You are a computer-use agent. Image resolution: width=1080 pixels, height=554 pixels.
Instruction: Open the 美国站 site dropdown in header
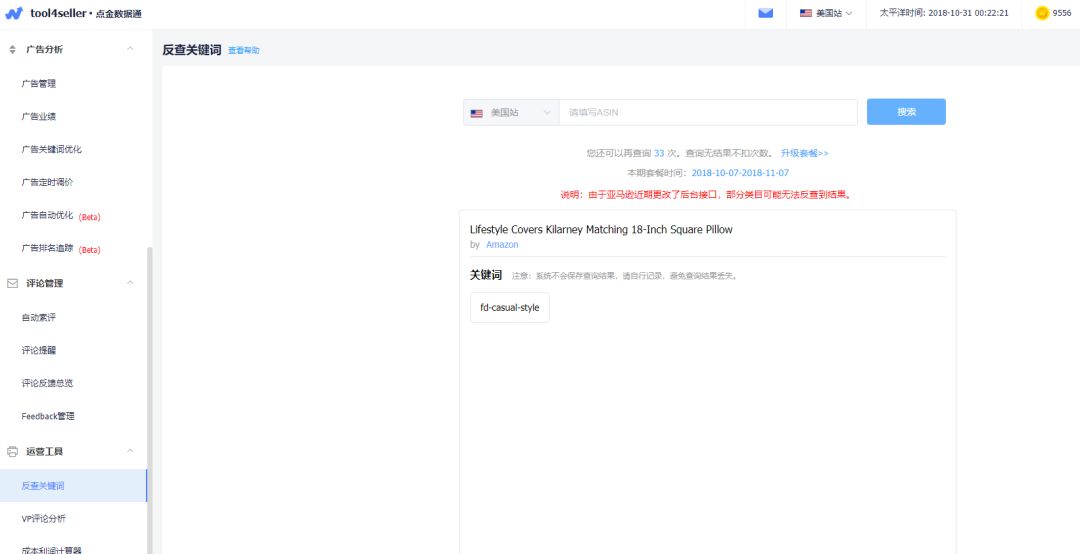pos(826,13)
